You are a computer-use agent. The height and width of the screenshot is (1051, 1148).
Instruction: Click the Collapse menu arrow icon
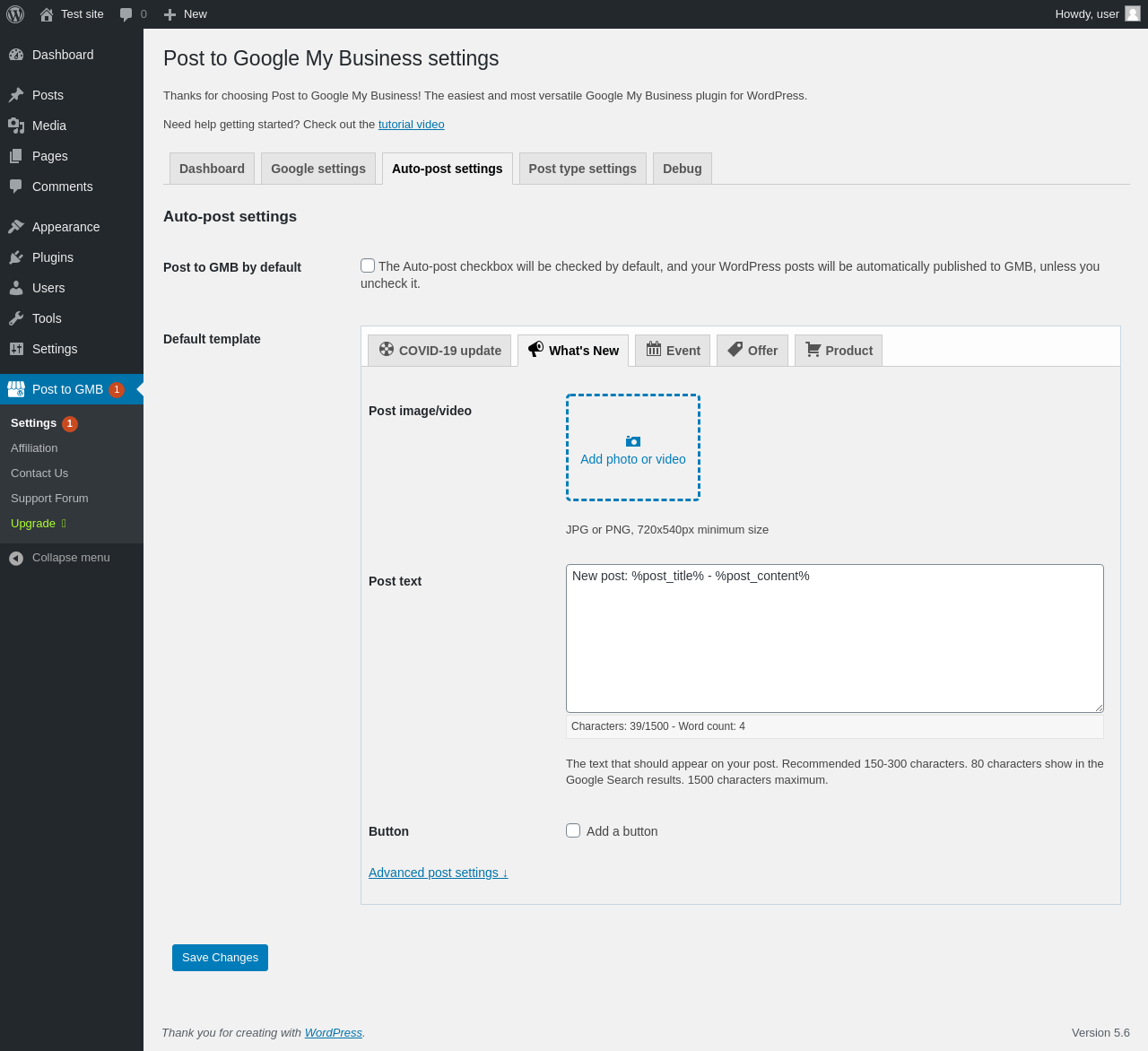(16, 558)
